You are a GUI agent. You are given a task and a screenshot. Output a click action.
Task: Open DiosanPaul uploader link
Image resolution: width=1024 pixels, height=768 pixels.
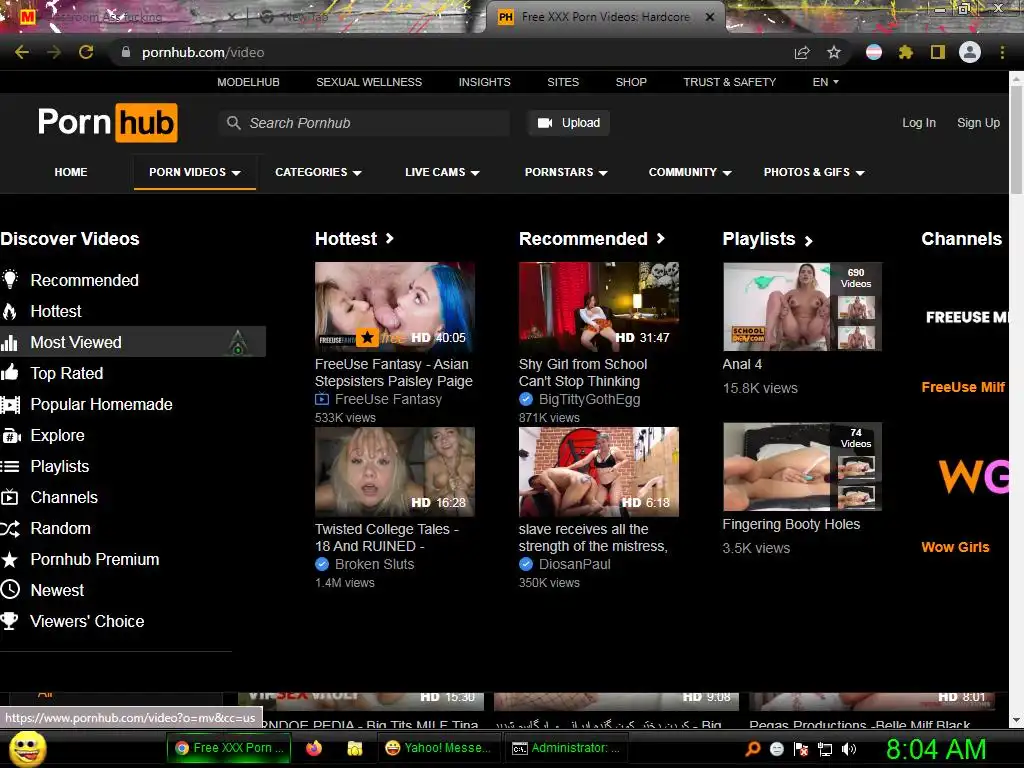click(575, 564)
